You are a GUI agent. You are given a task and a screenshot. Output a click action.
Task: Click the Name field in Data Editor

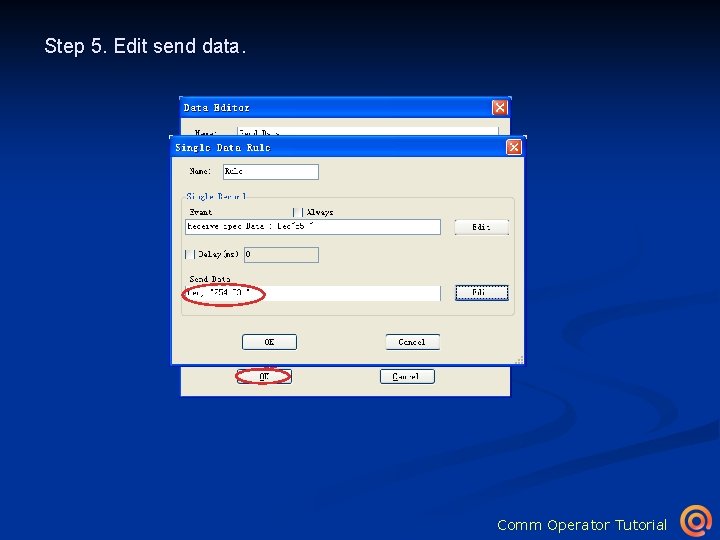point(367,131)
